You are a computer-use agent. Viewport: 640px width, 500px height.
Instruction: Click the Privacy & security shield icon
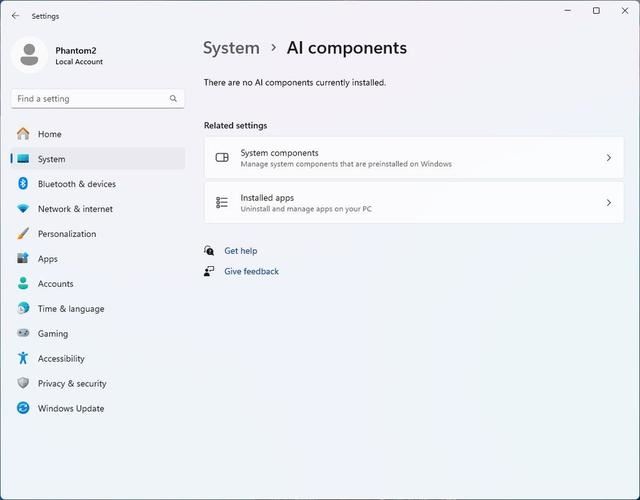point(23,384)
